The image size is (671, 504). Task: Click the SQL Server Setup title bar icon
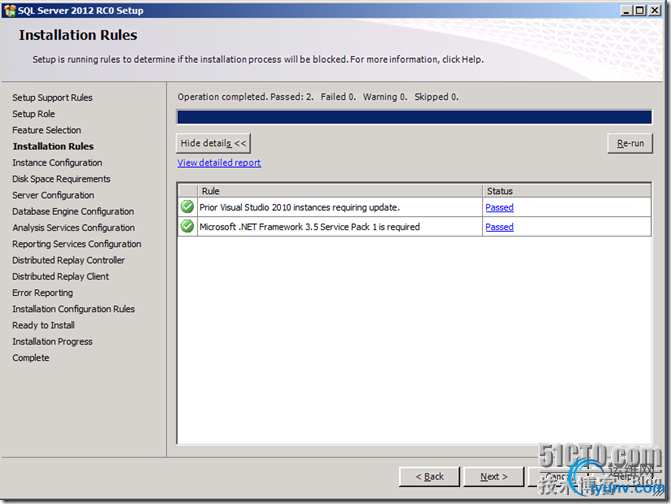pos(10,10)
